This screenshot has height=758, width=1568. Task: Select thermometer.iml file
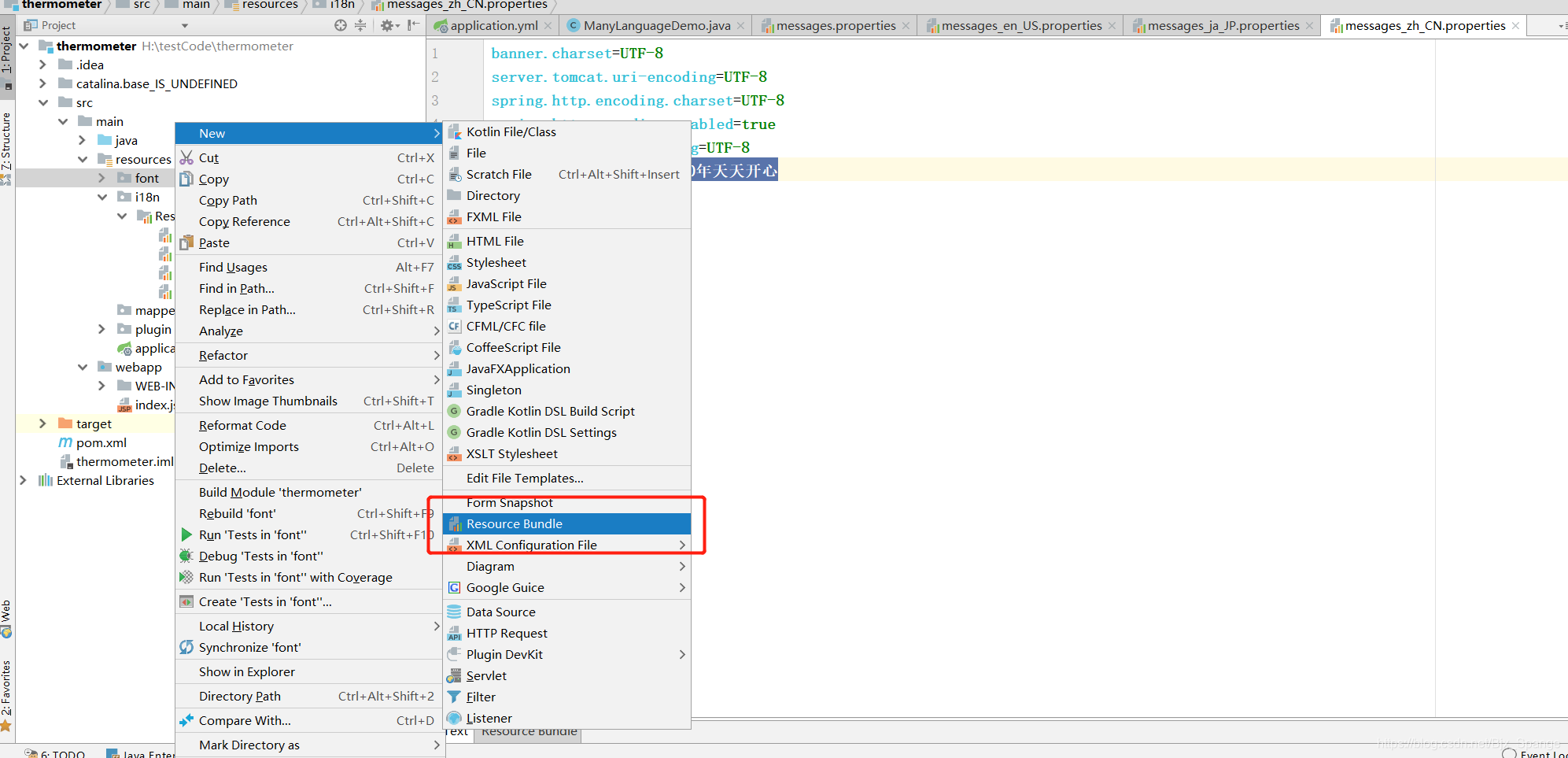(x=124, y=461)
